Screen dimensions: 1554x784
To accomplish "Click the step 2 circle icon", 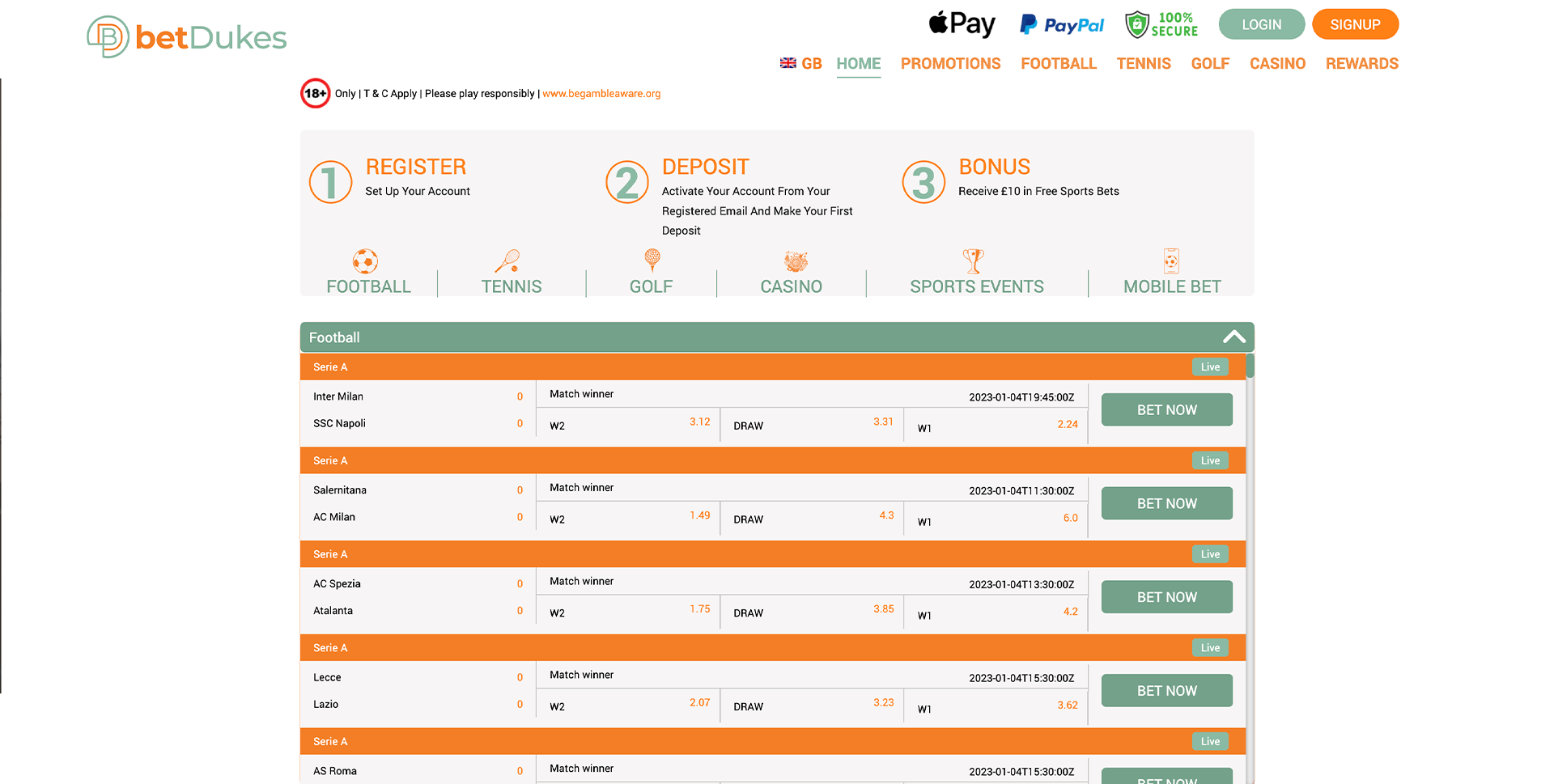I will click(627, 182).
